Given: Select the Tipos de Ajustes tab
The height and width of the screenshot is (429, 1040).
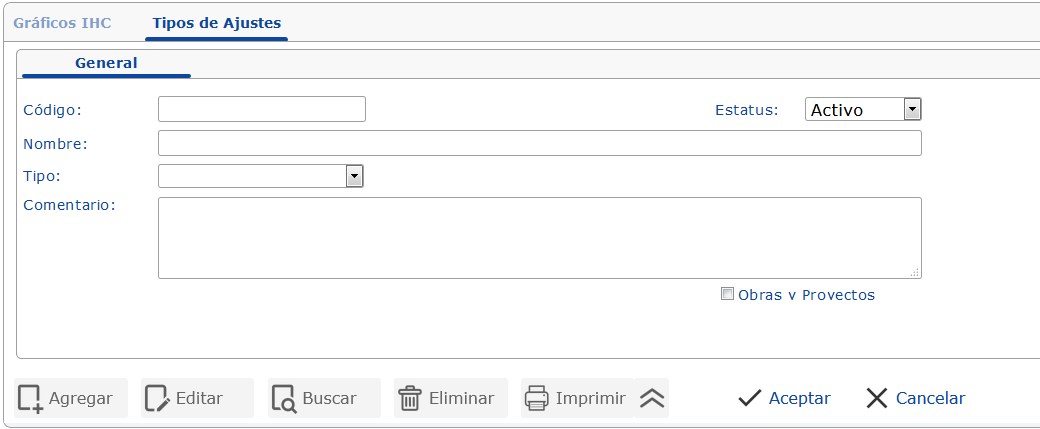Looking at the screenshot, I should point(216,22).
